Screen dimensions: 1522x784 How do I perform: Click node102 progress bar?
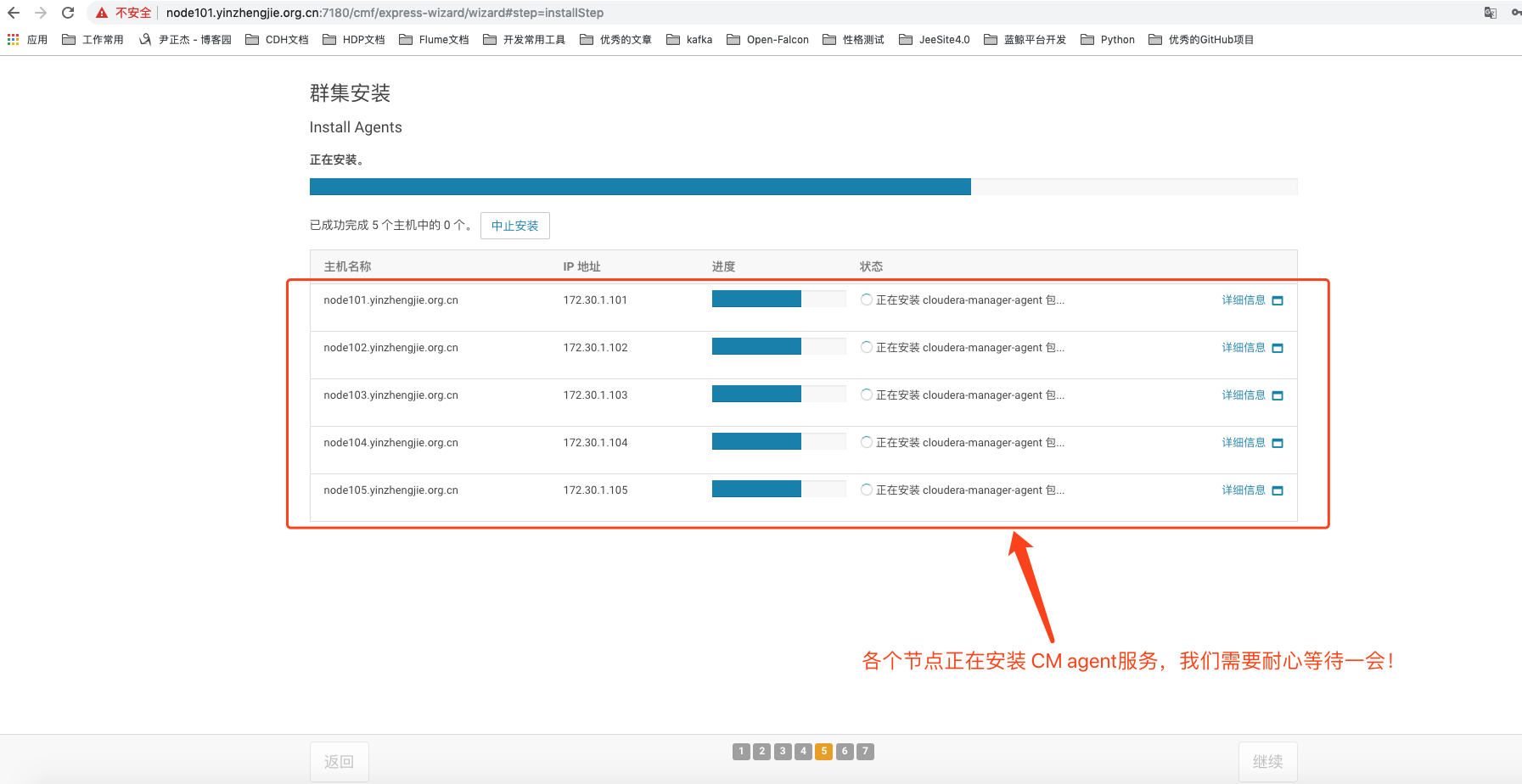click(x=778, y=346)
